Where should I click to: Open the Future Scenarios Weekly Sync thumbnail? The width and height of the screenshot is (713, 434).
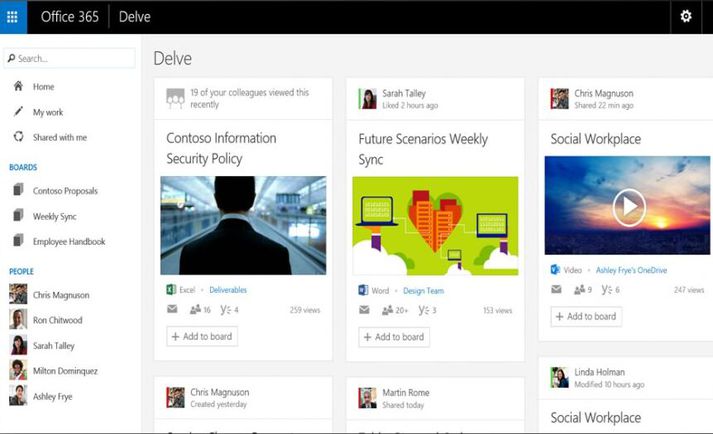pos(435,226)
